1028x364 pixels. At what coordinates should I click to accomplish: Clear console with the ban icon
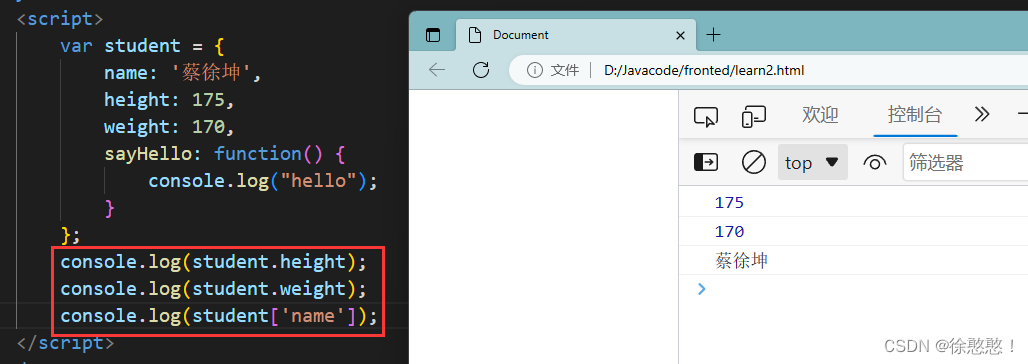pyautogui.click(x=753, y=162)
